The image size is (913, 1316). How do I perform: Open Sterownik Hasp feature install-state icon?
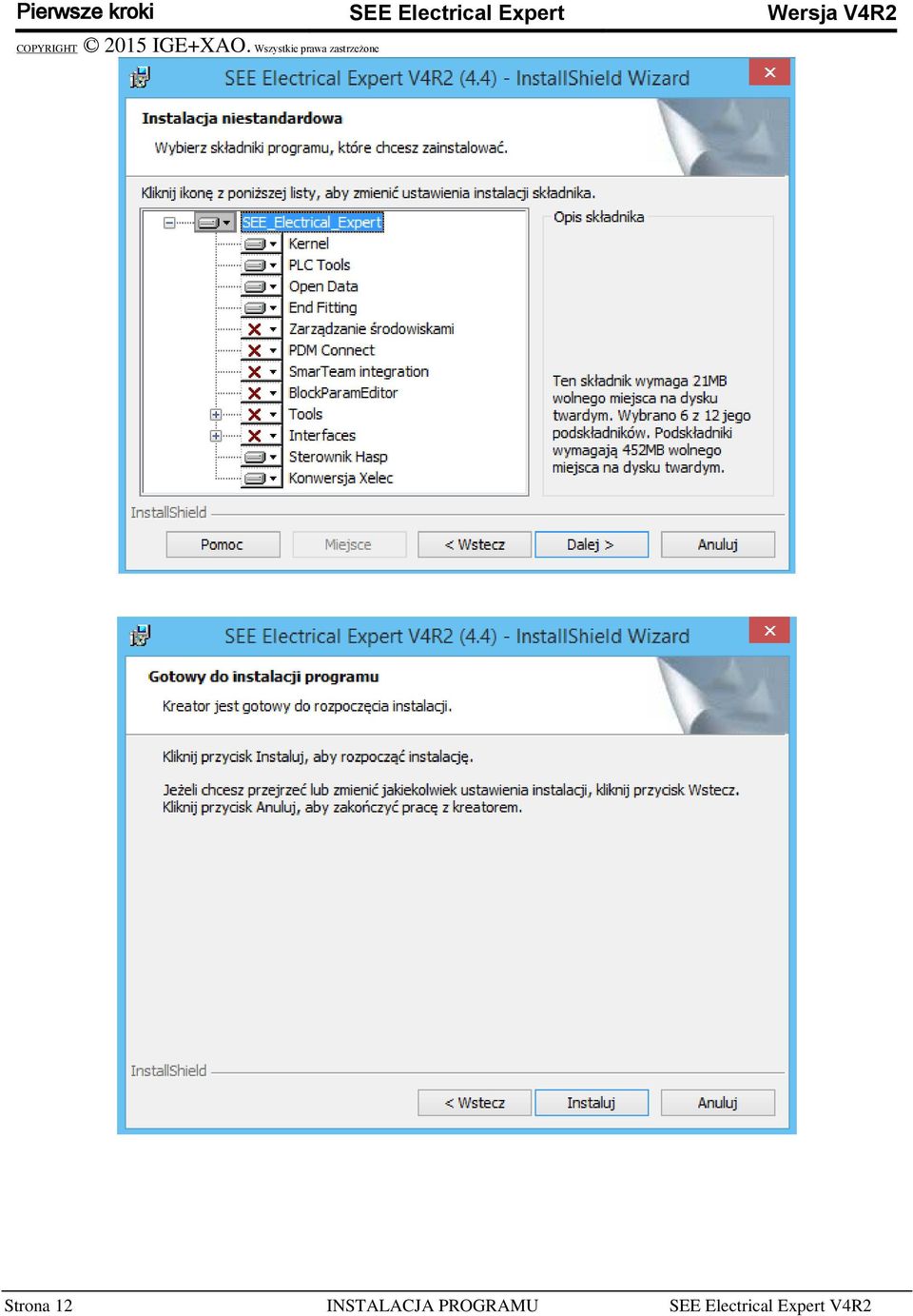point(261,457)
